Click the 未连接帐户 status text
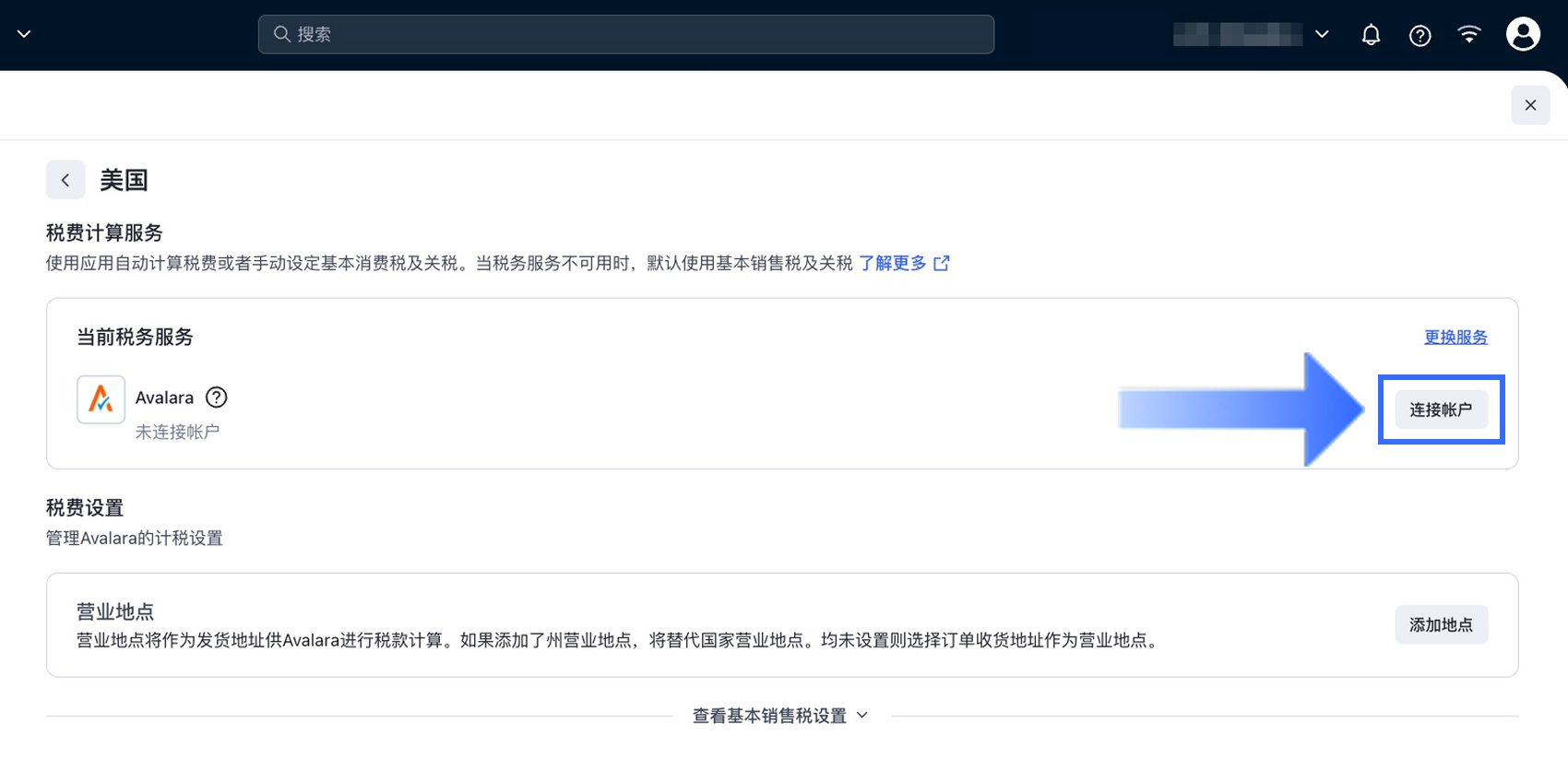 (177, 432)
